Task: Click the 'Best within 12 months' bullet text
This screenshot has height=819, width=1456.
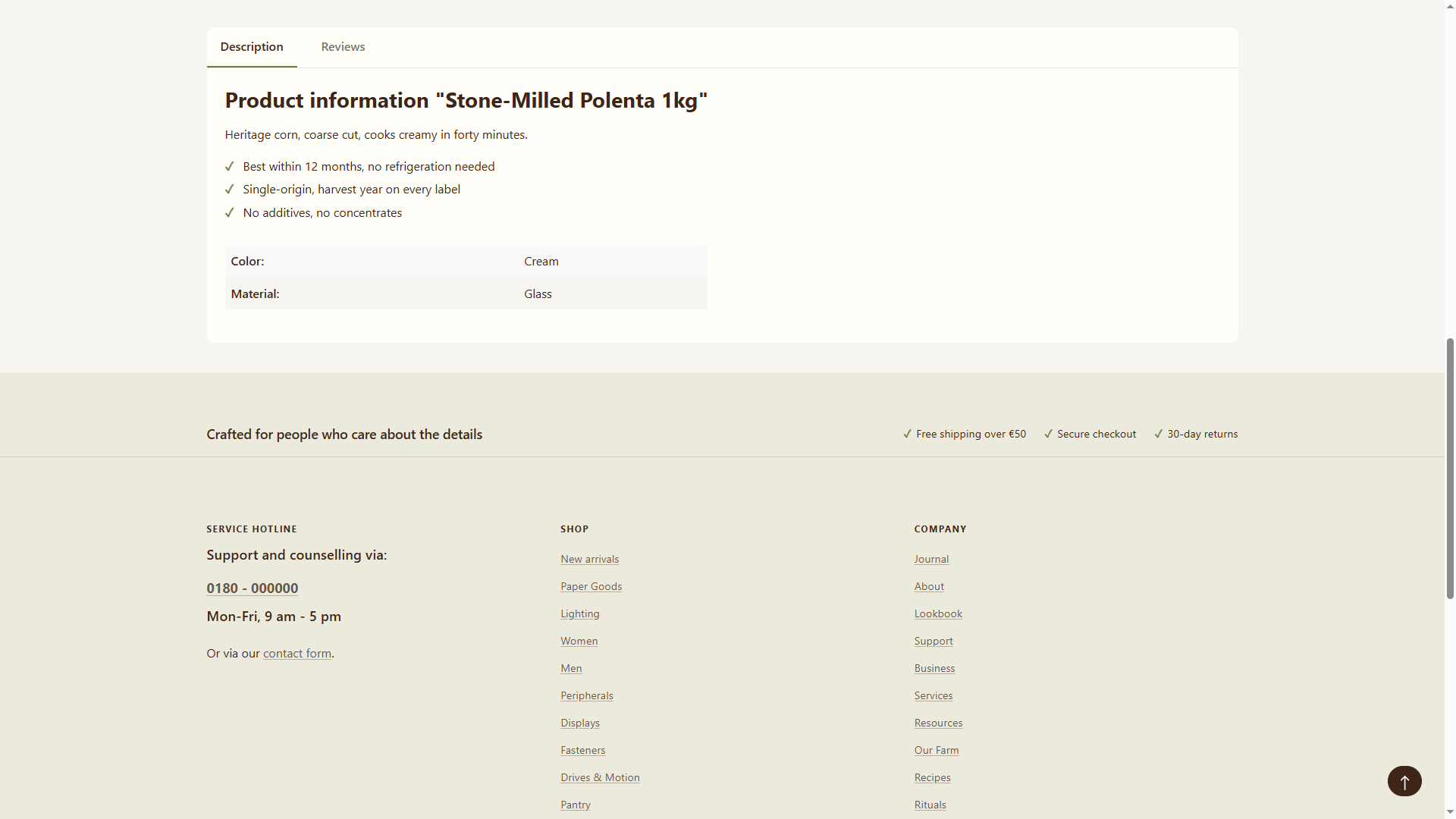Action: pos(369,167)
